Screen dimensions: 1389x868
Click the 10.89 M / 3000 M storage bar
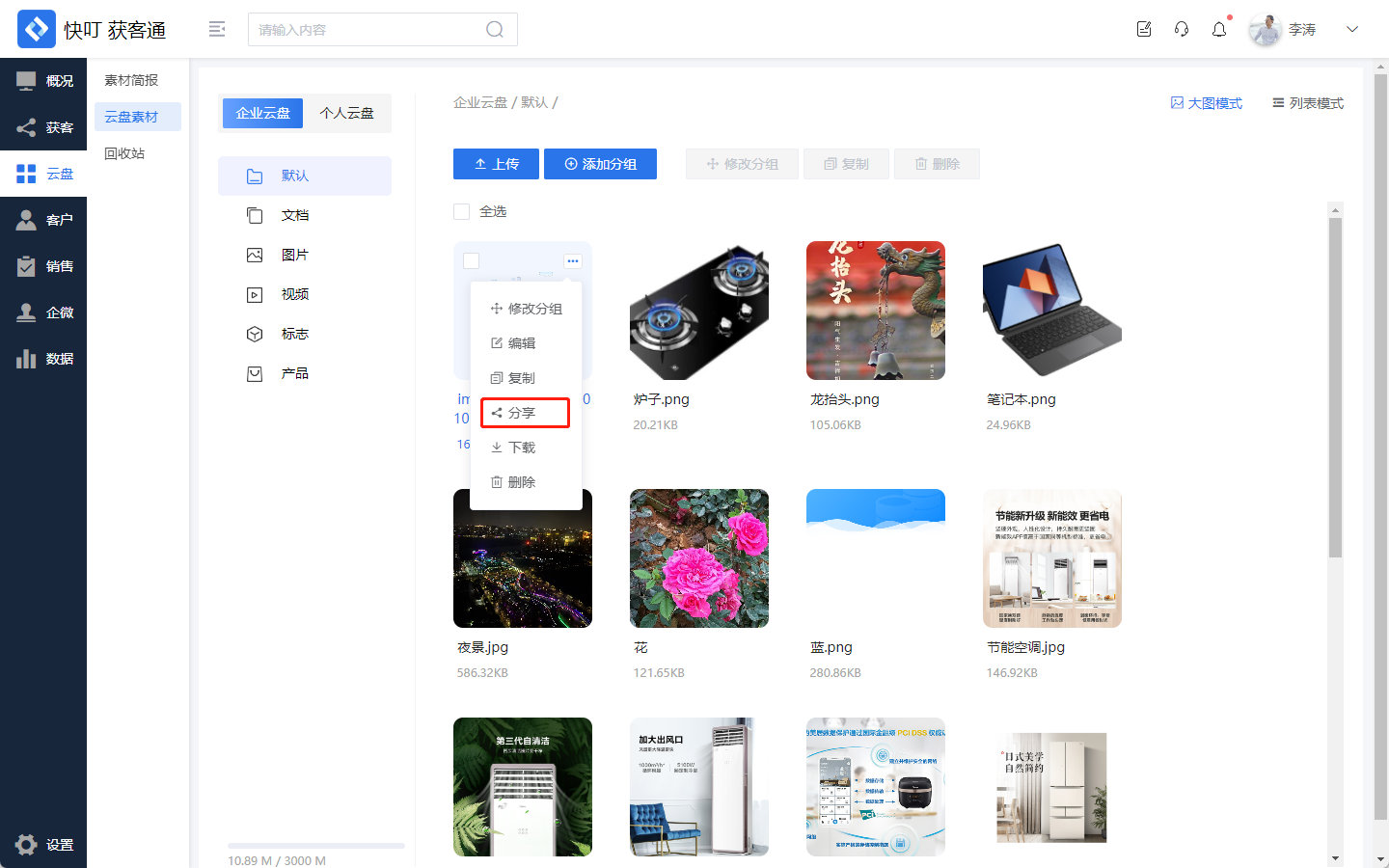316,846
